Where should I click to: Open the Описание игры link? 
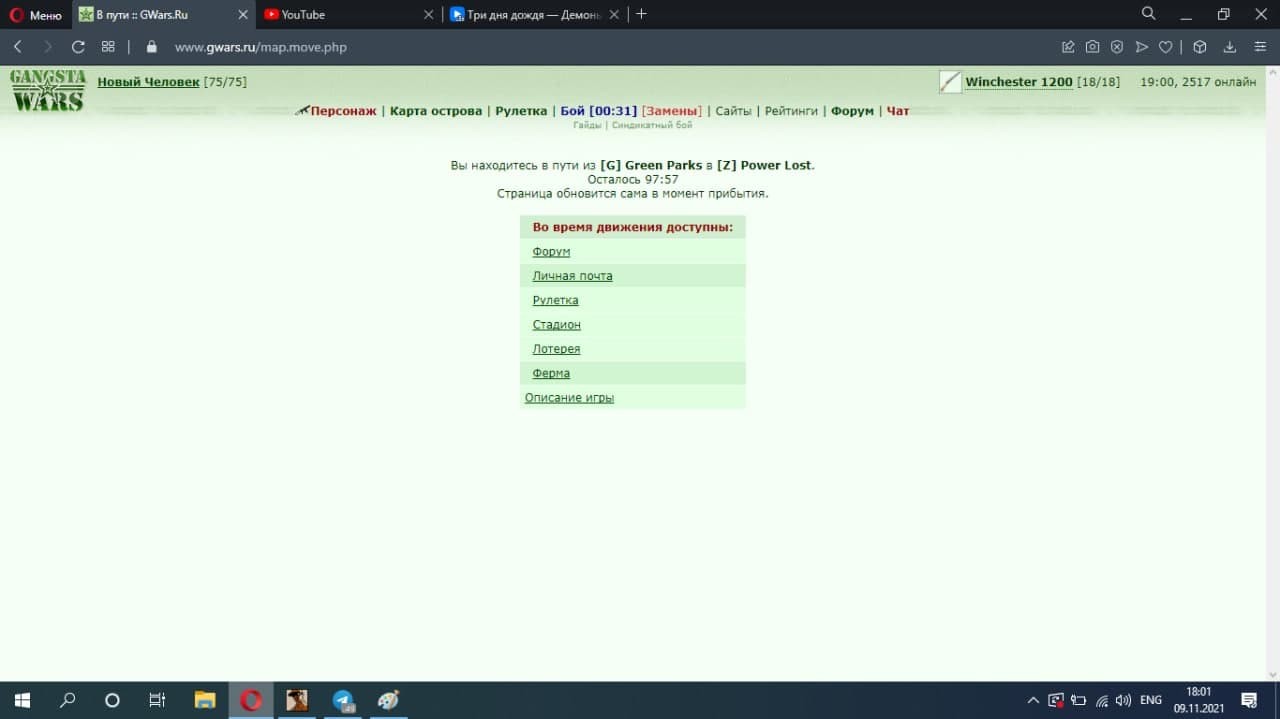tap(569, 398)
